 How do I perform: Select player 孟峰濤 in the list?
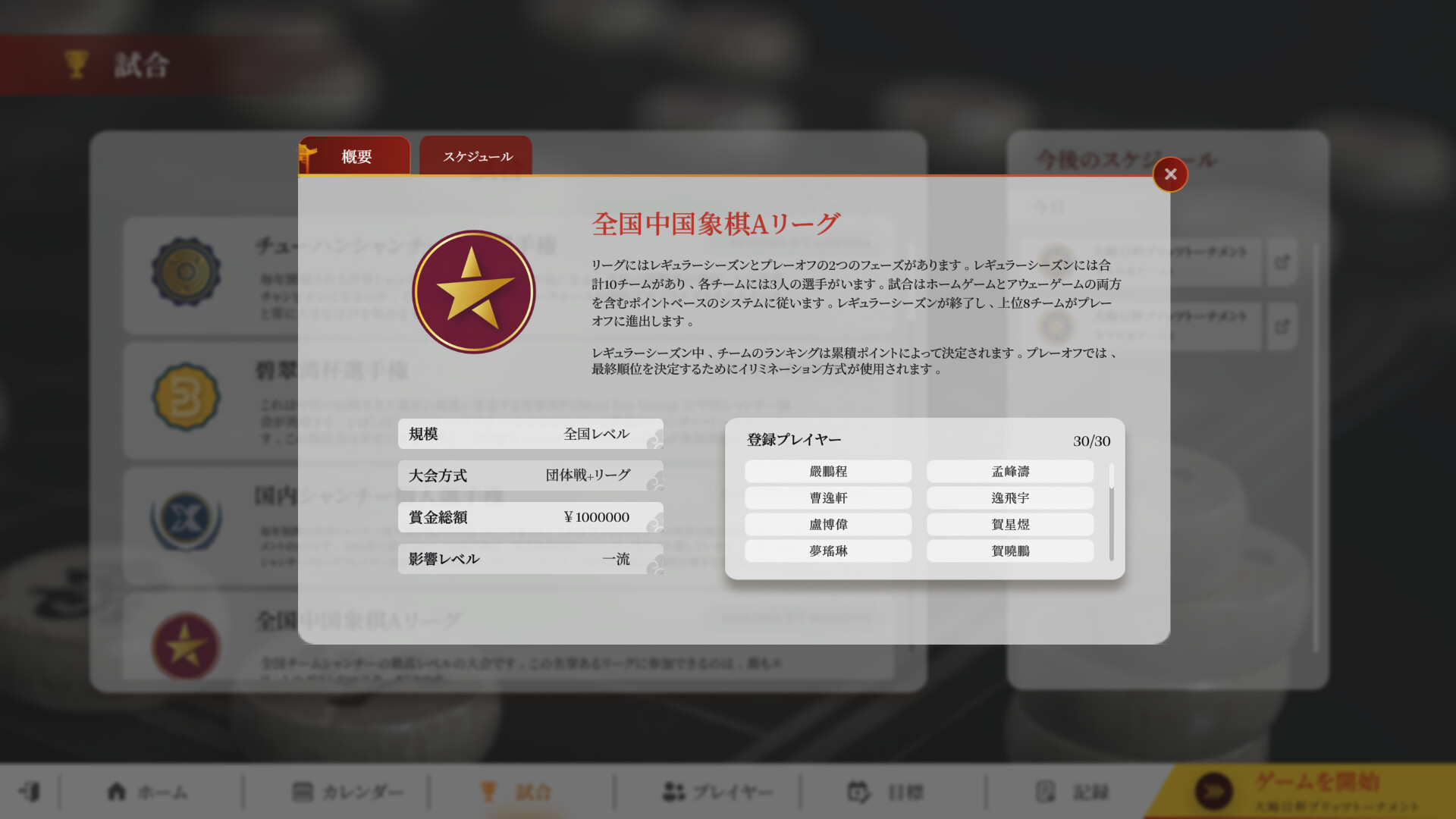1010,471
